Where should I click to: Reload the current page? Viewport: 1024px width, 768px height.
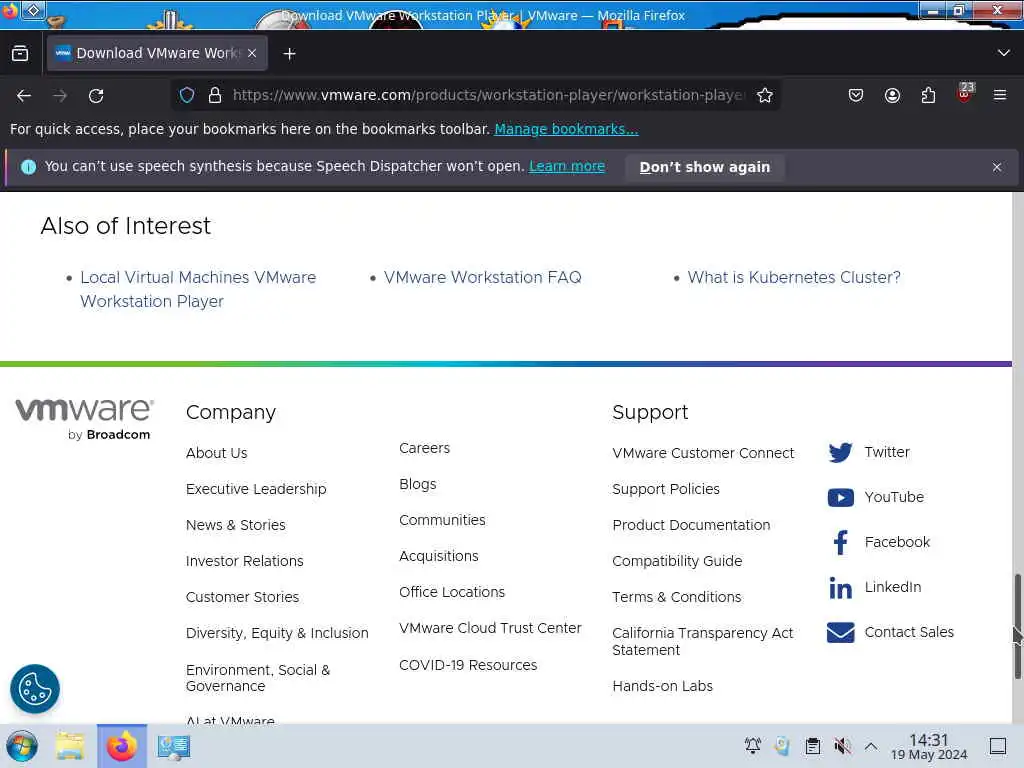coord(96,95)
